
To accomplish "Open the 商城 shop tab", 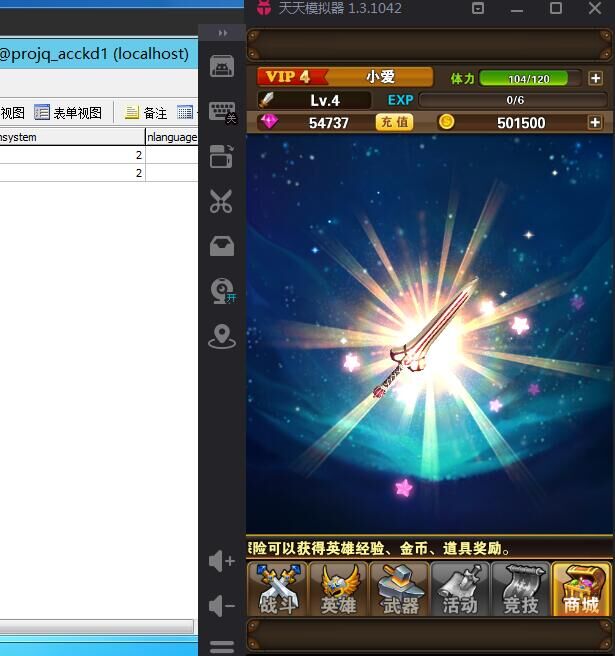I will click(x=581, y=589).
